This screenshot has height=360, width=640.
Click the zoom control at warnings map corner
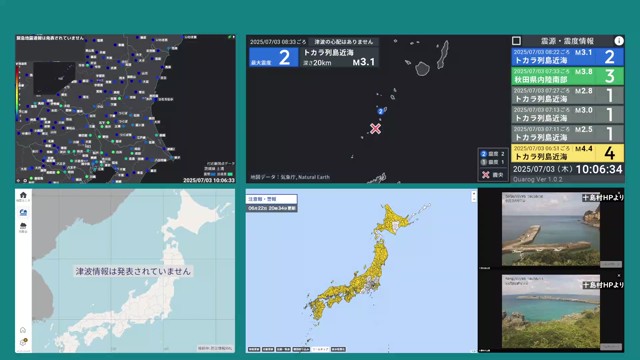(473, 196)
